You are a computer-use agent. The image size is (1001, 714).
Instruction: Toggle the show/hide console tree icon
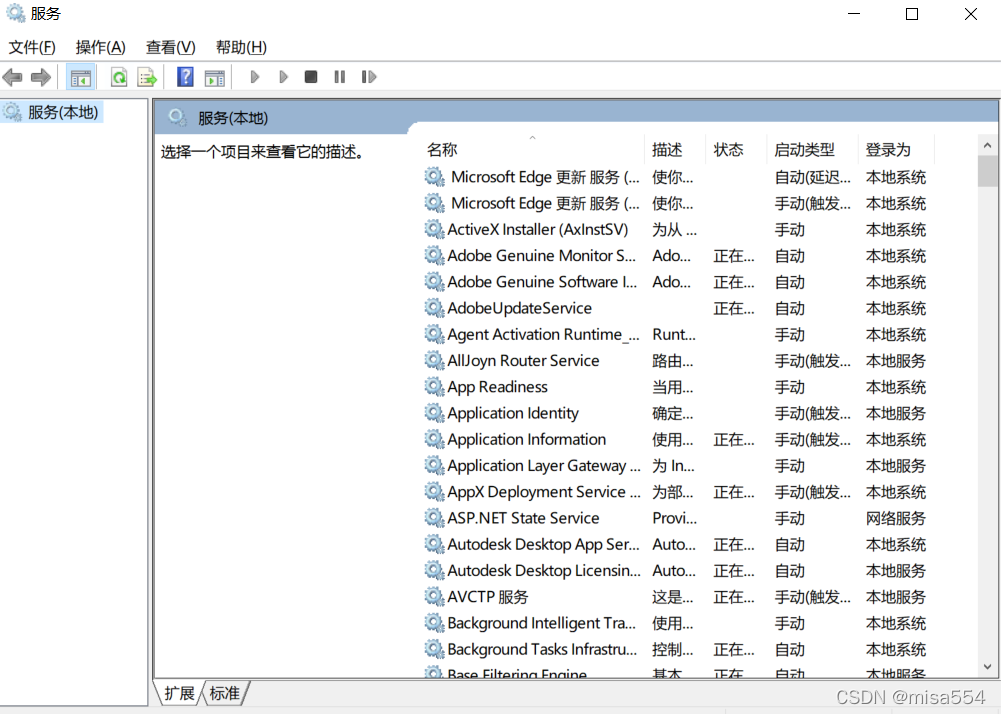[x=80, y=77]
